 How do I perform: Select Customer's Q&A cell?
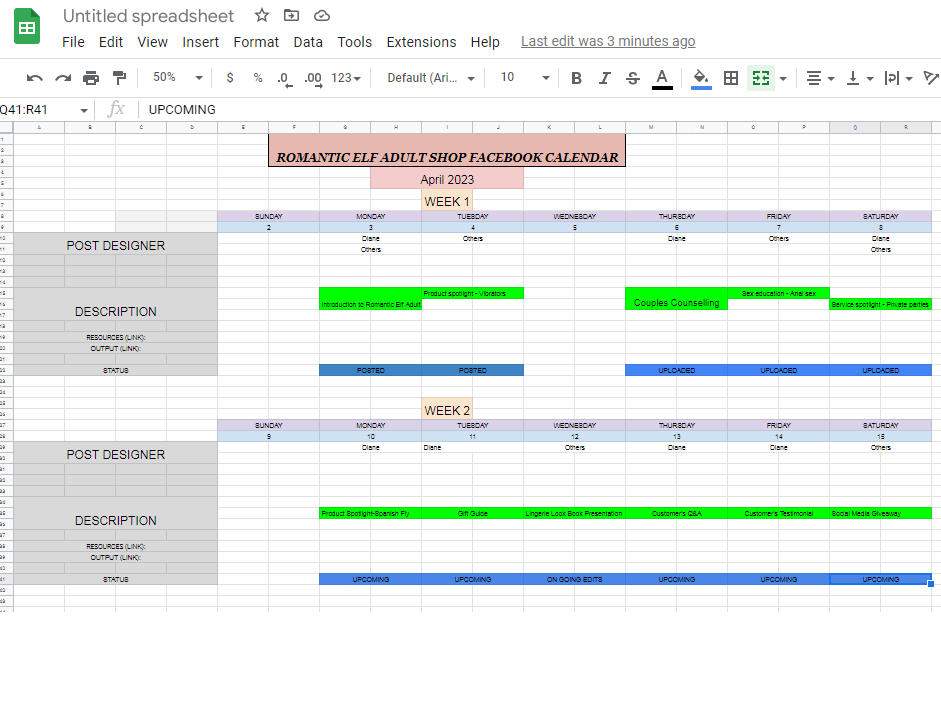[x=676, y=514]
